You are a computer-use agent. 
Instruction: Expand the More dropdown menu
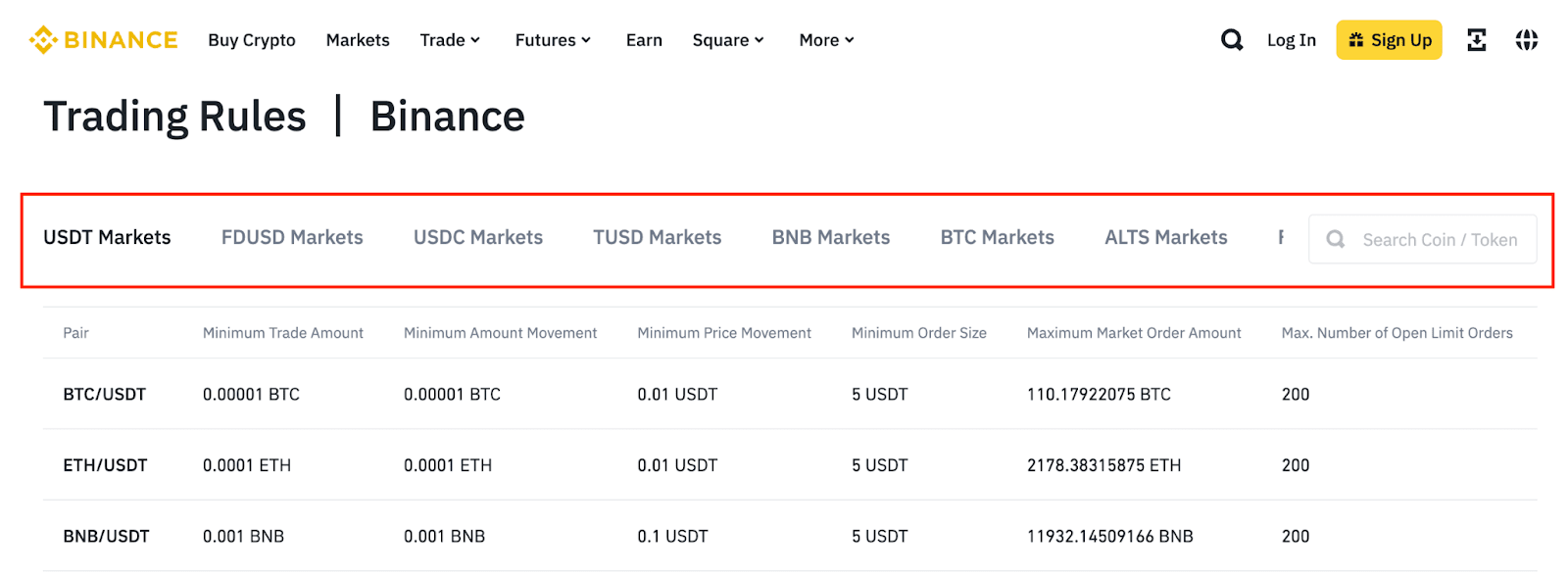pyautogui.click(x=826, y=40)
